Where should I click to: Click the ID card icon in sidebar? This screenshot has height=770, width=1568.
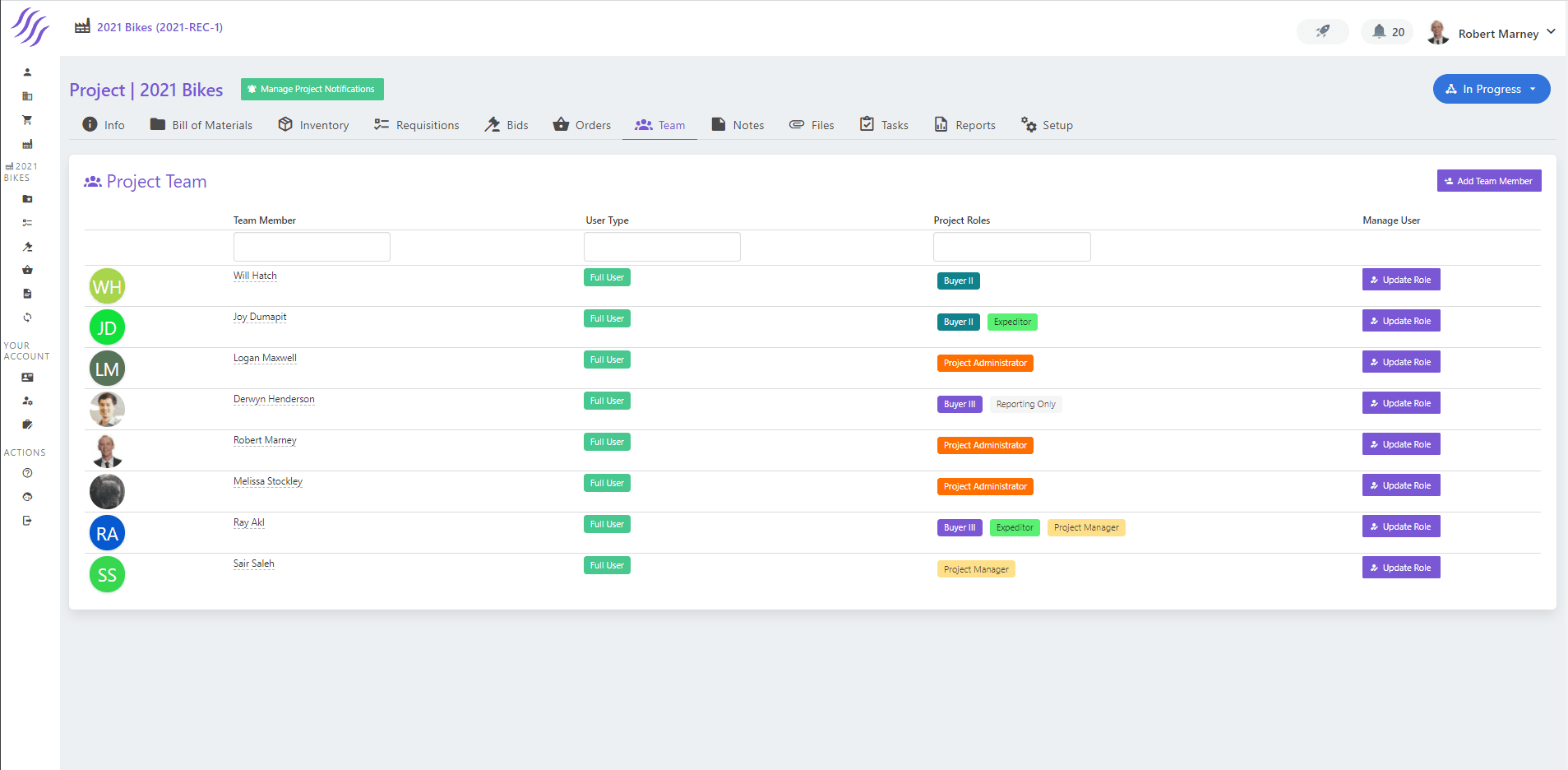point(27,378)
